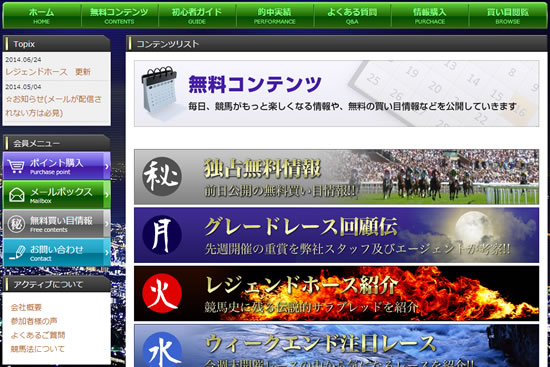Screen dimensions: 550x367
Task: Click the gray 秘 circle on 独占無料情報 banner
Action: (162, 176)
